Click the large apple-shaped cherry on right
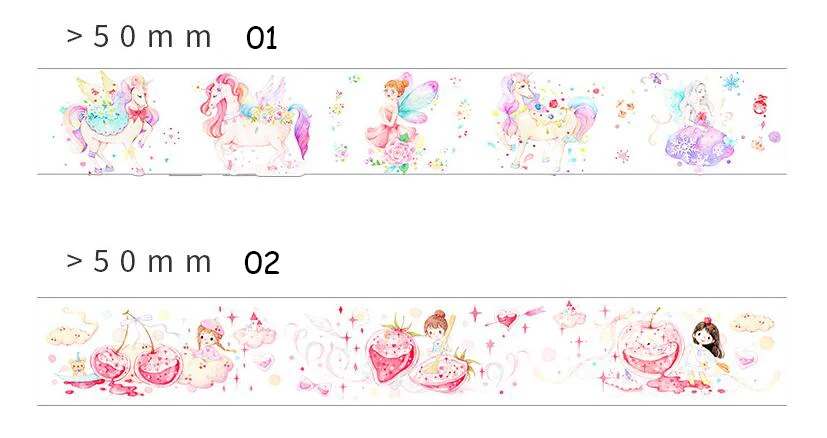The height and width of the screenshot is (438, 827). coord(651,347)
